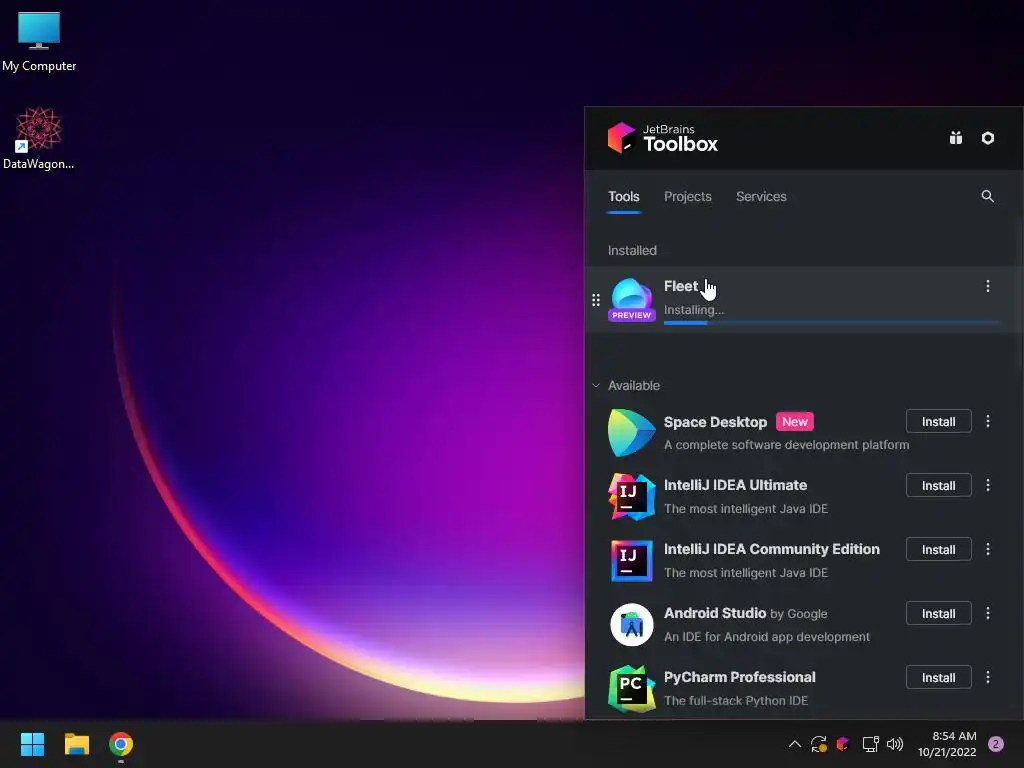Open the options menu for Space Desktop
The width and height of the screenshot is (1024, 768).
(987, 421)
